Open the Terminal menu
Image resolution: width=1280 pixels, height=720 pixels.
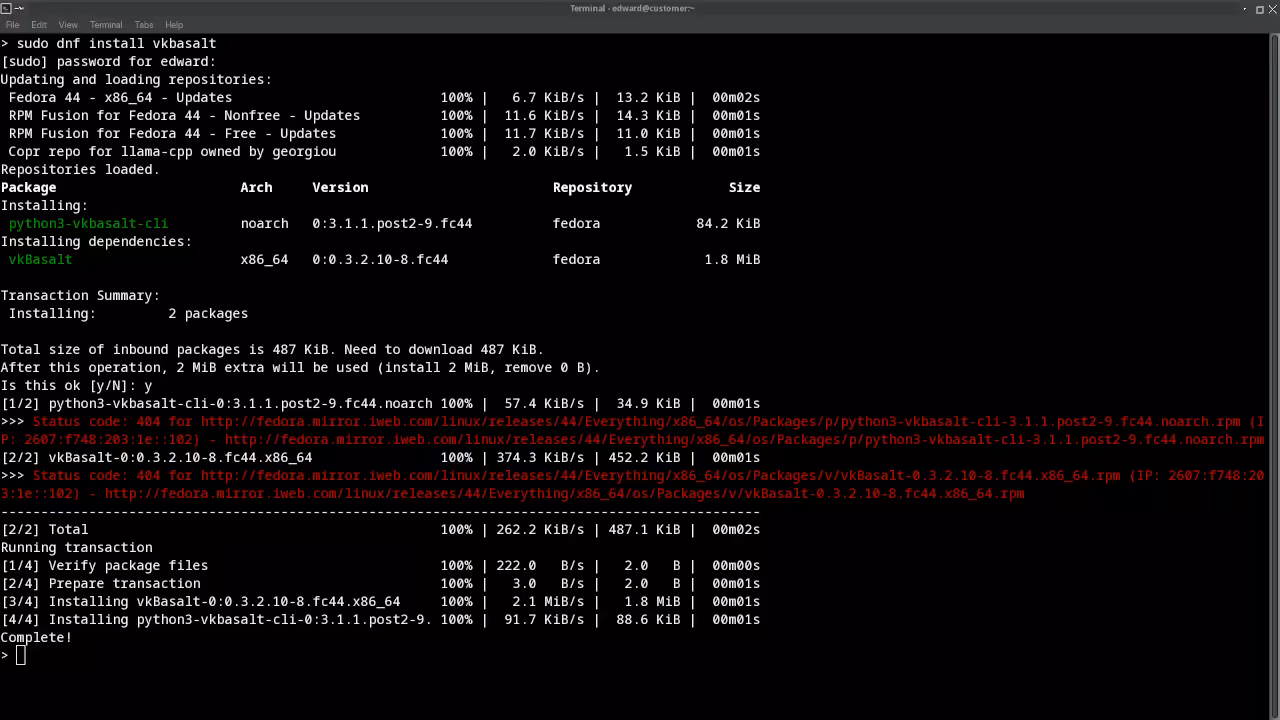coord(106,25)
